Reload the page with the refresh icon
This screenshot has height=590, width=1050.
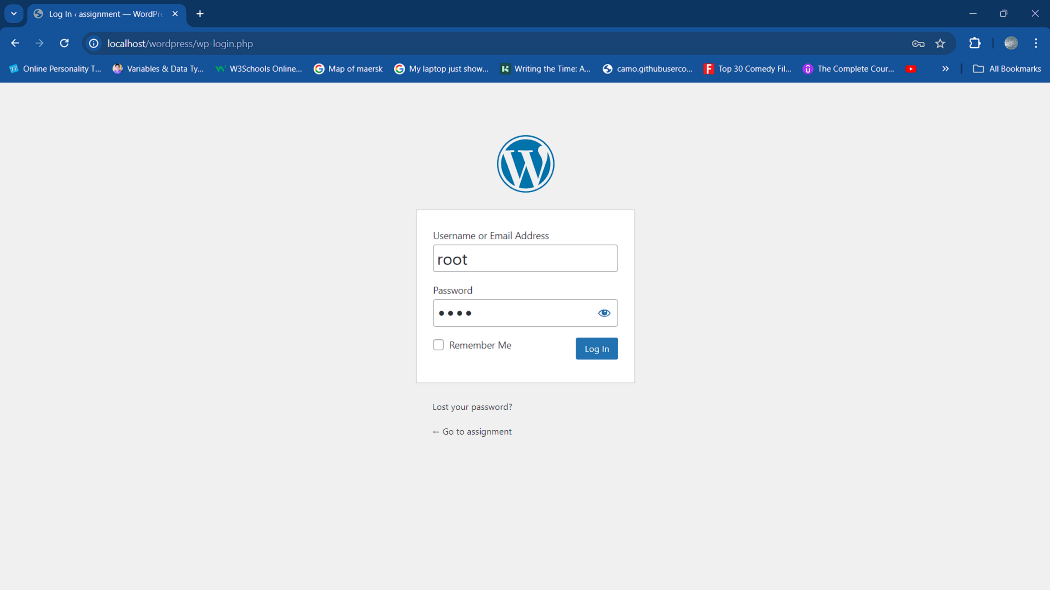click(64, 43)
